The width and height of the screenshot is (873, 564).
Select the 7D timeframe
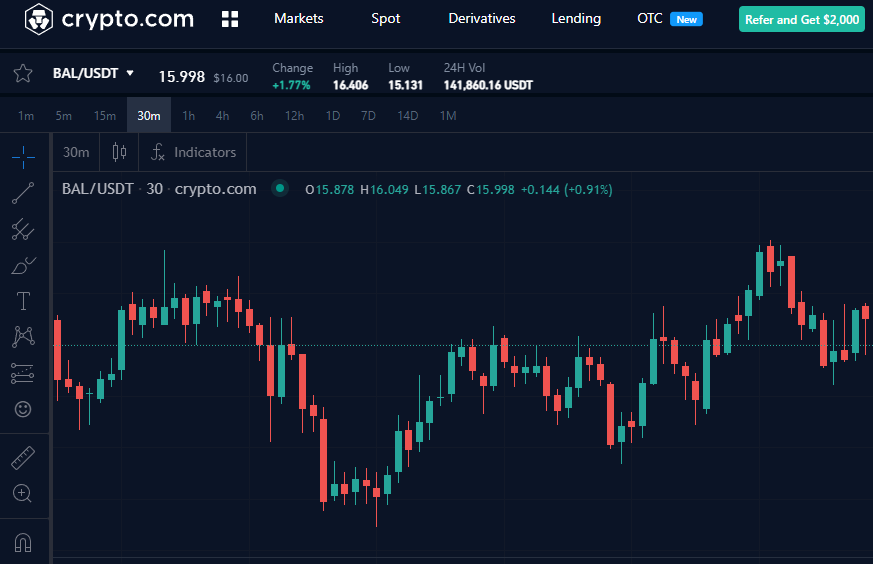[368, 116]
